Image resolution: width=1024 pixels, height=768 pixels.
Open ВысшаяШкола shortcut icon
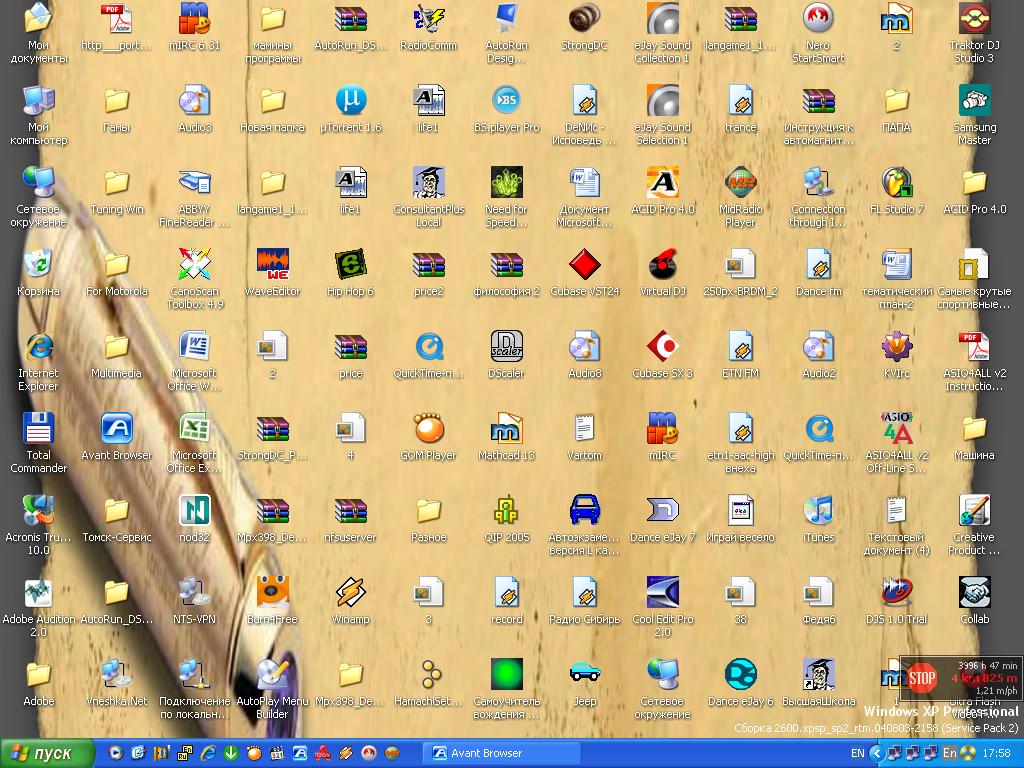(818, 675)
